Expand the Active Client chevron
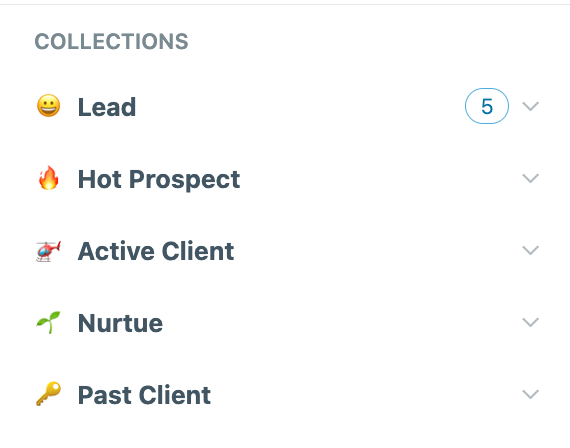 (x=530, y=250)
